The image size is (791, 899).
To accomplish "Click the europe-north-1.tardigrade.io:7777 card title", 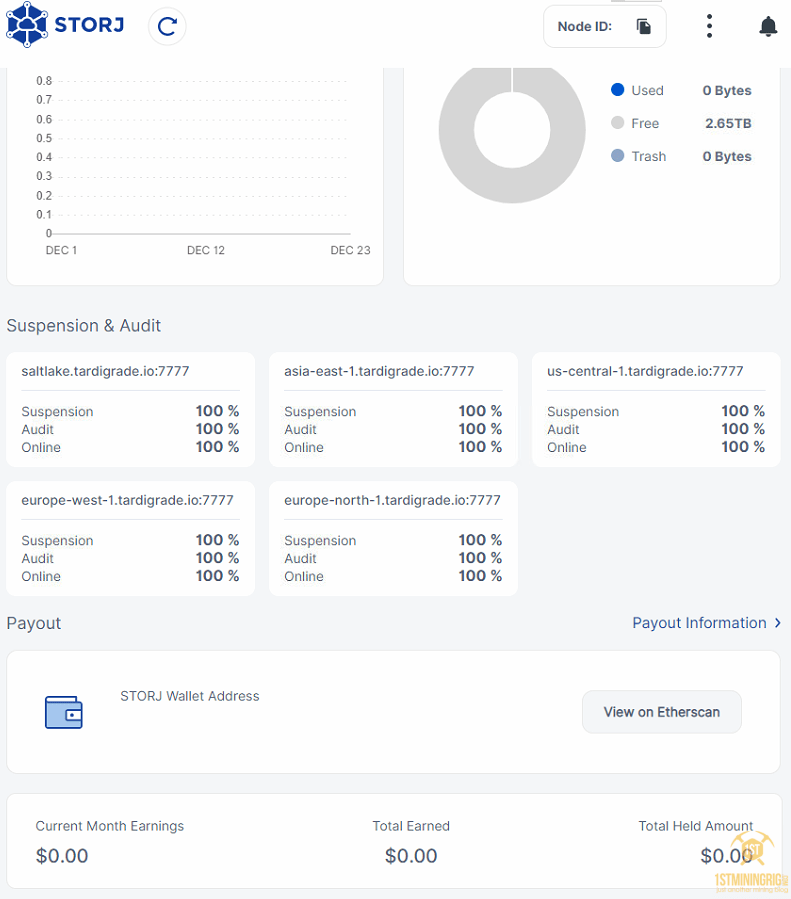I will [x=392, y=500].
